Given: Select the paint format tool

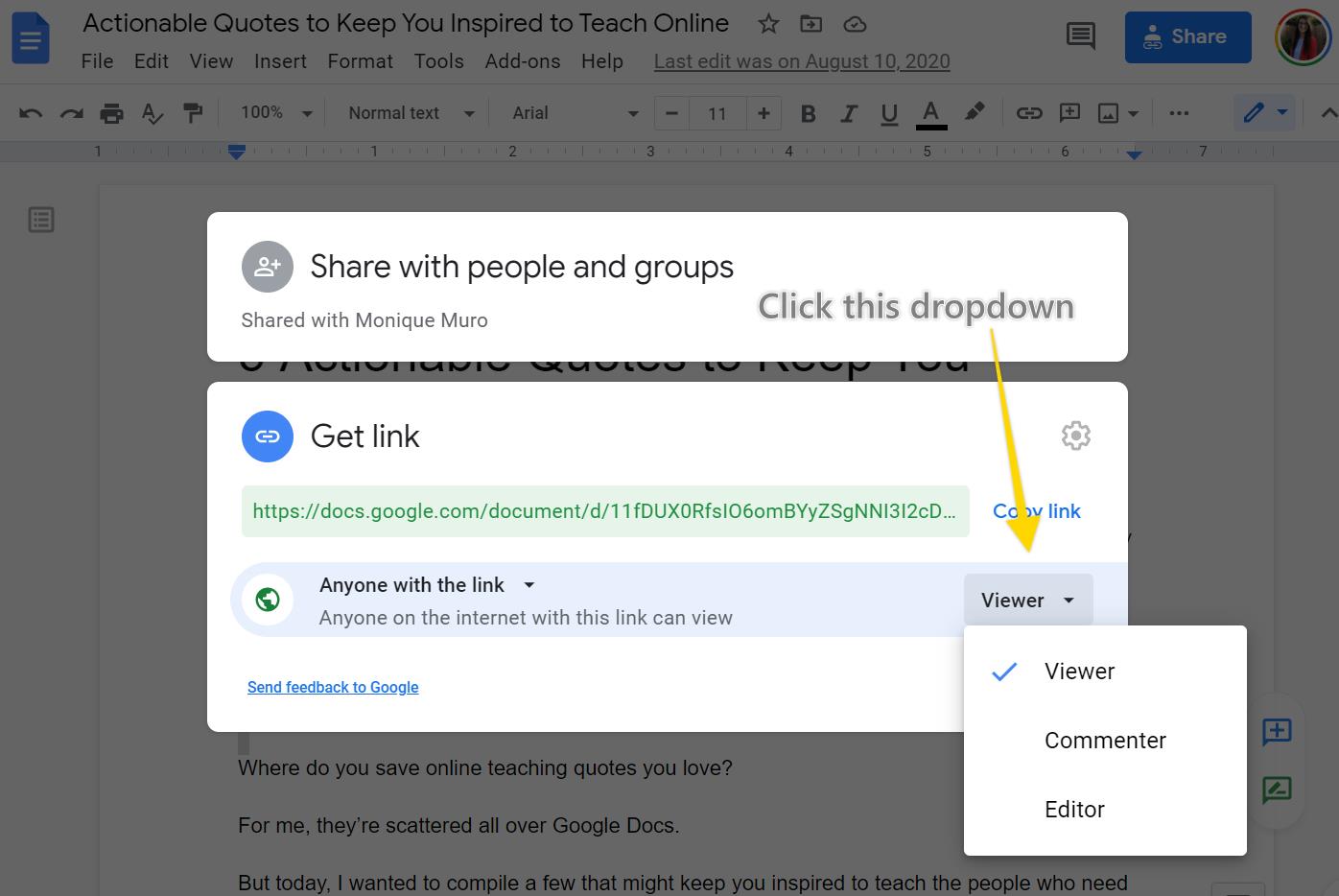Looking at the screenshot, I should [193, 113].
